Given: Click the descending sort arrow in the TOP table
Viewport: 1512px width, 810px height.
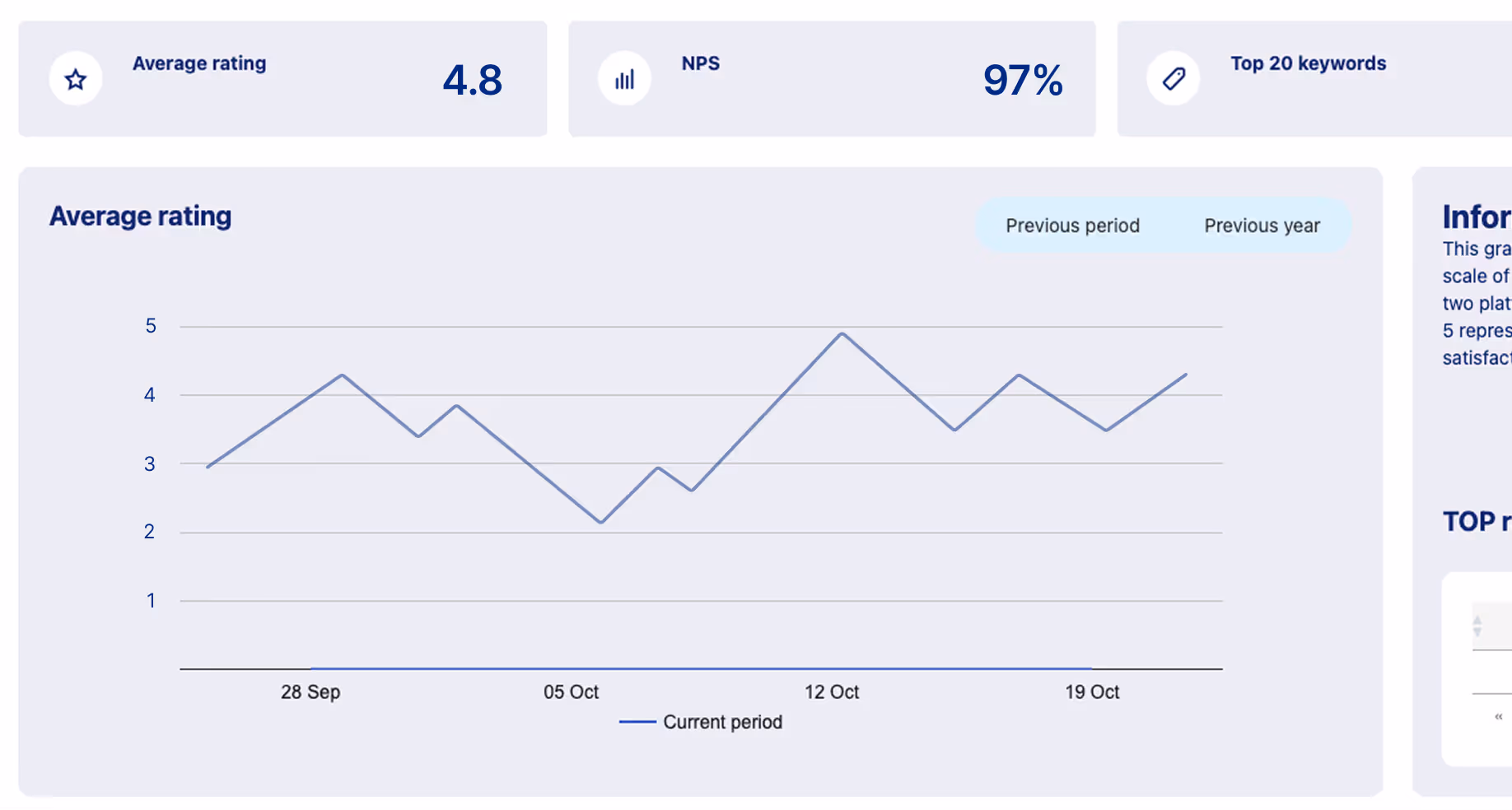Looking at the screenshot, I should pos(1477,631).
